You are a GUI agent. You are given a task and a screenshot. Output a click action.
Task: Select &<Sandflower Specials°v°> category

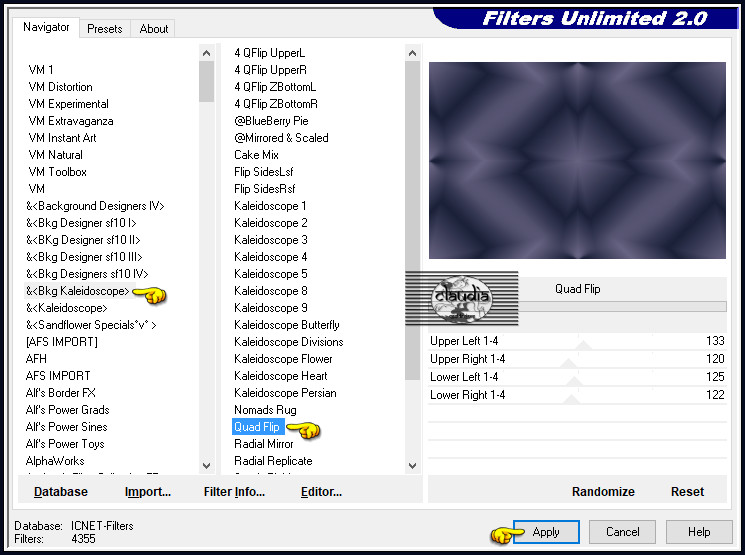91,325
